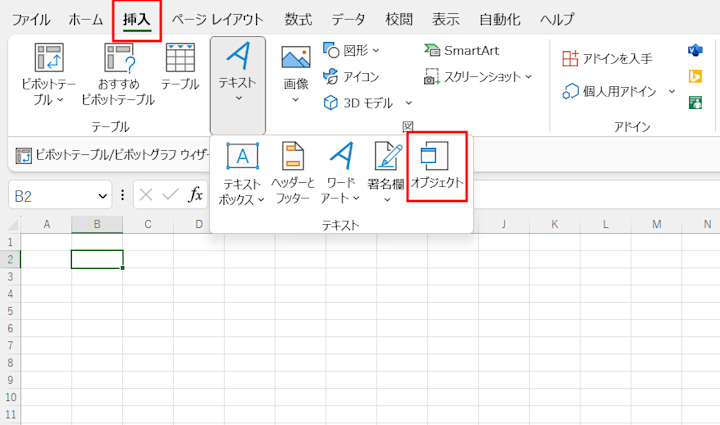Select row 8 header
The image size is (720, 425).
click(x=10, y=363)
